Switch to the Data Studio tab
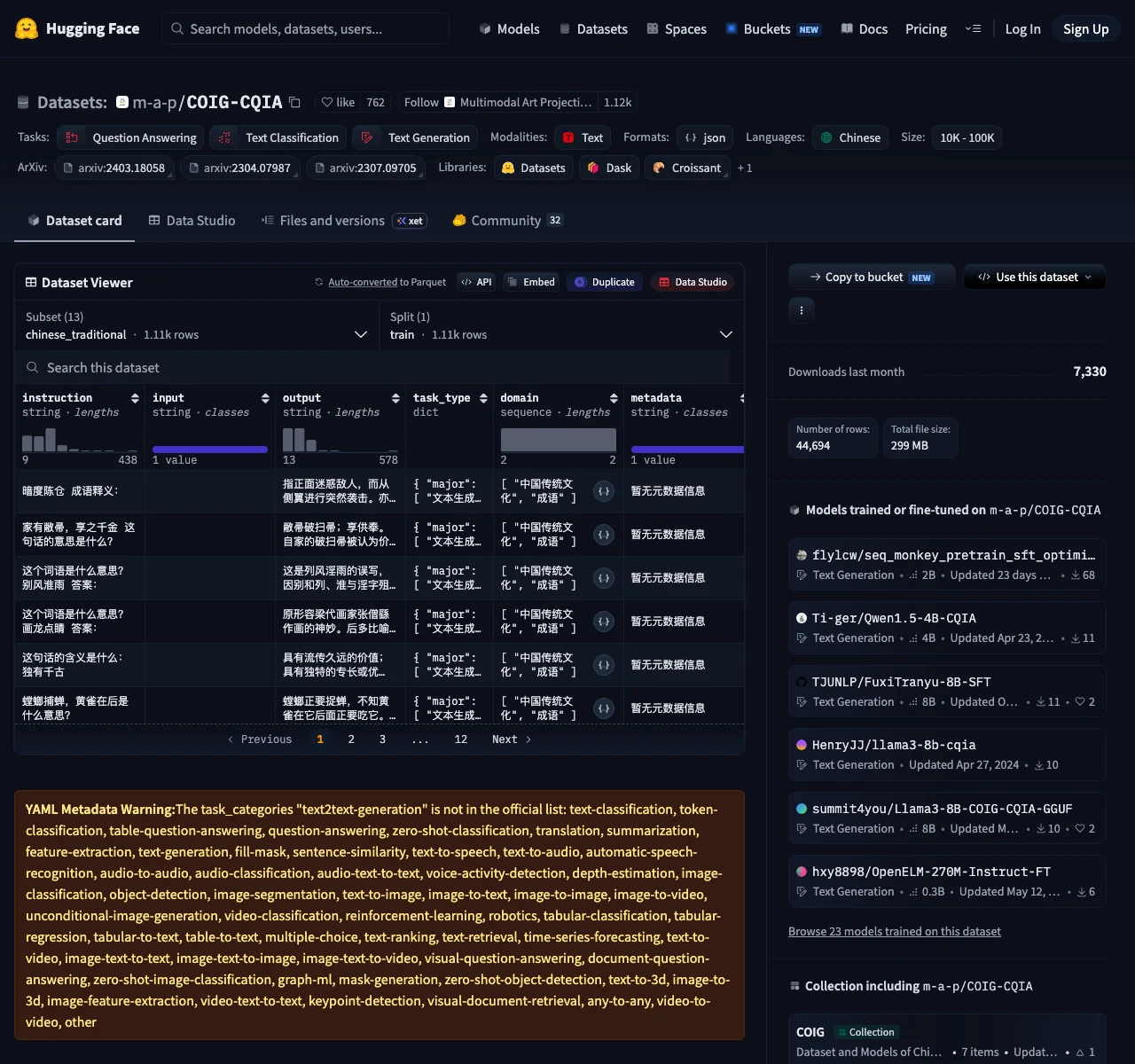1135x1064 pixels. (192, 221)
